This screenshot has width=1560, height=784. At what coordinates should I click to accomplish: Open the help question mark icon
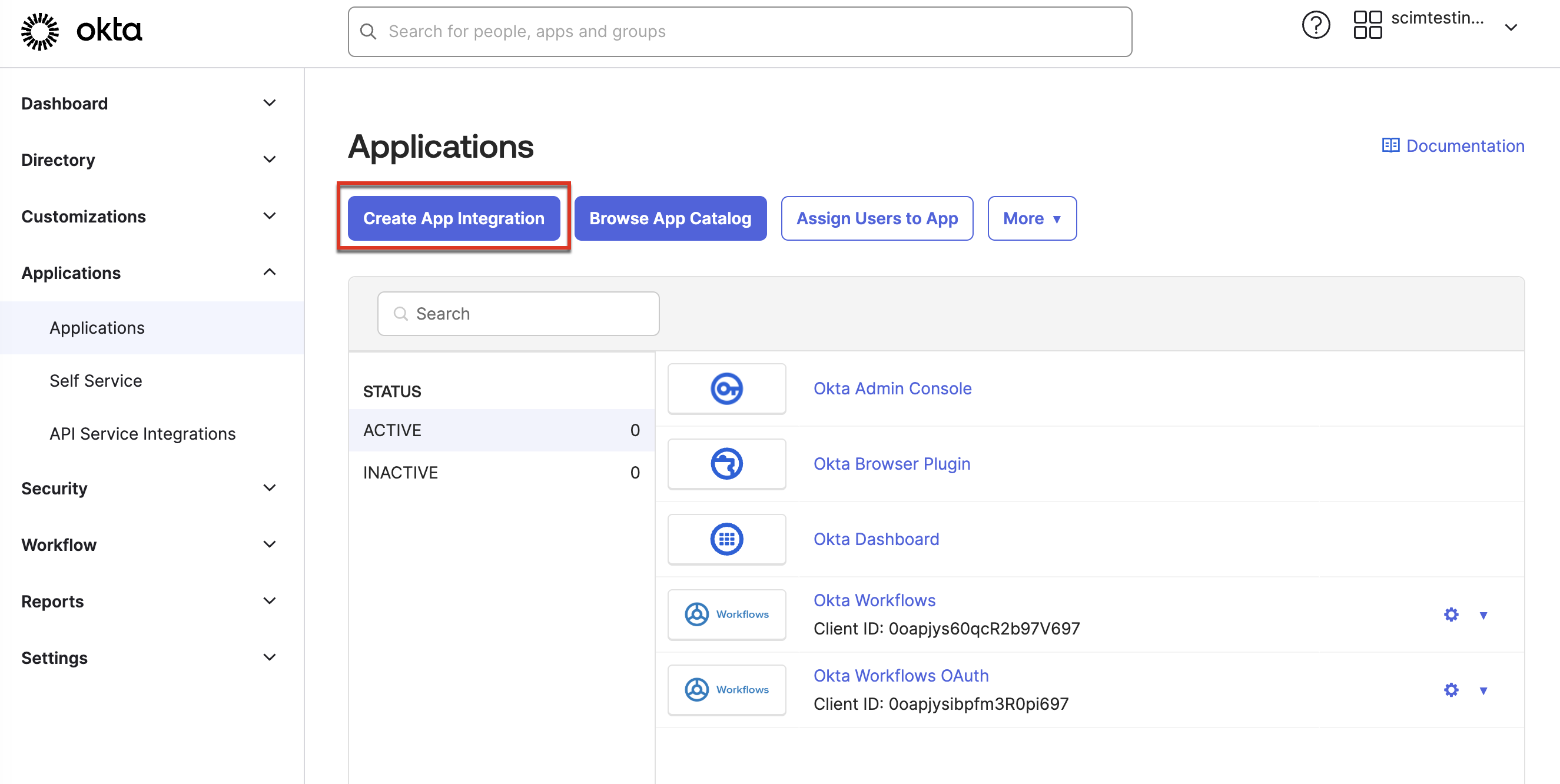[x=1315, y=25]
